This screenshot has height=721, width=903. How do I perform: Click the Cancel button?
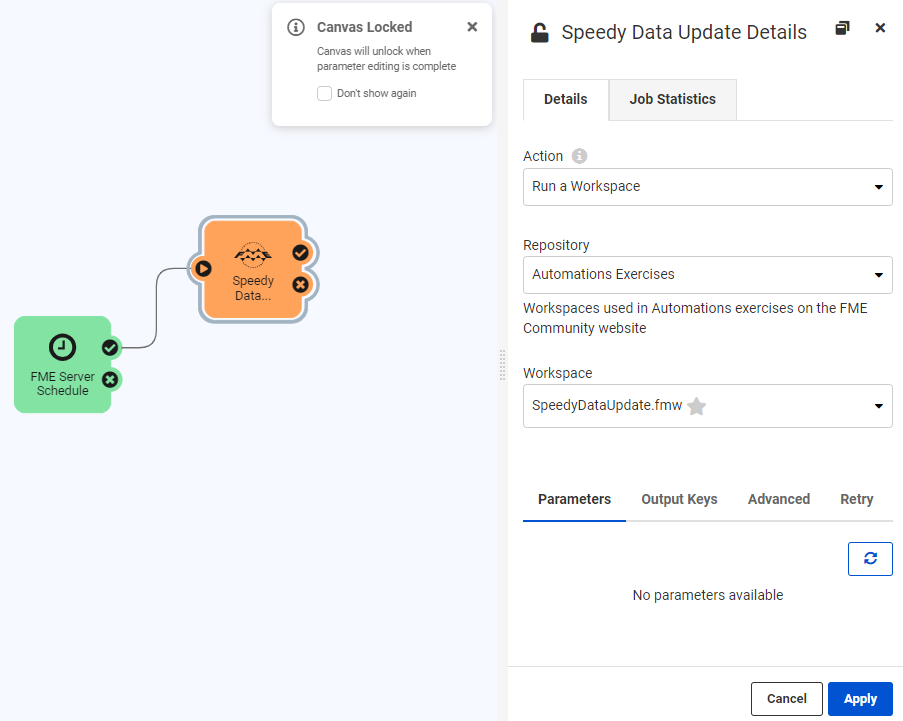[x=786, y=699]
